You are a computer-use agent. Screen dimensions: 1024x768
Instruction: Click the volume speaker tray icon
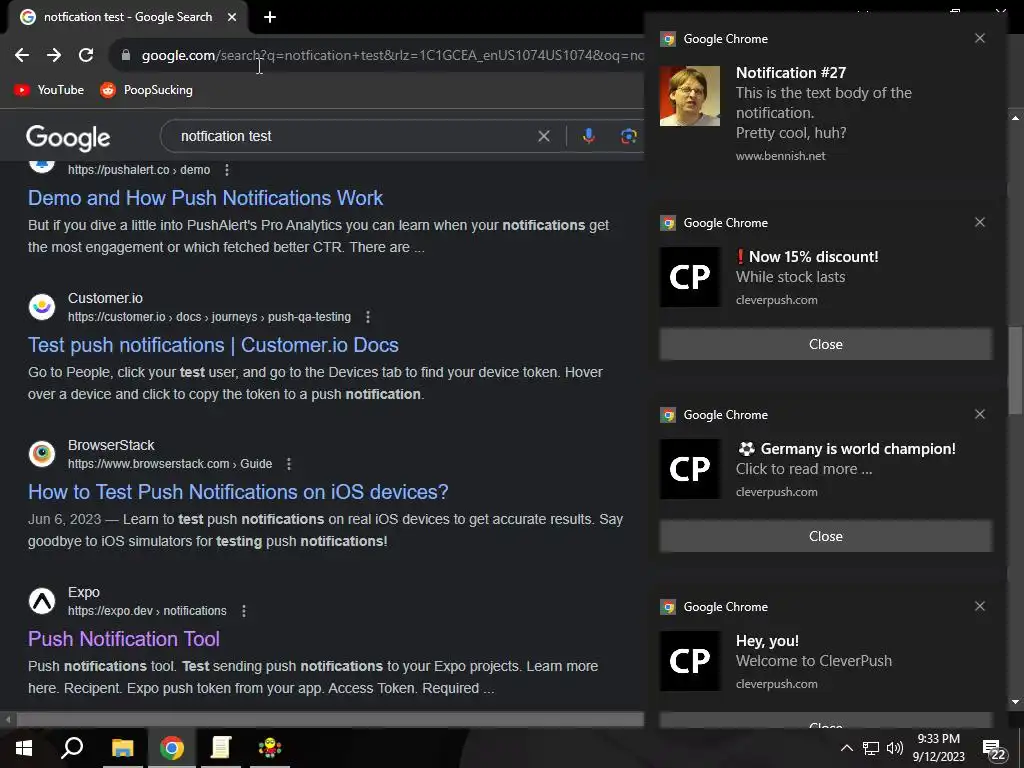[x=895, y=748]
